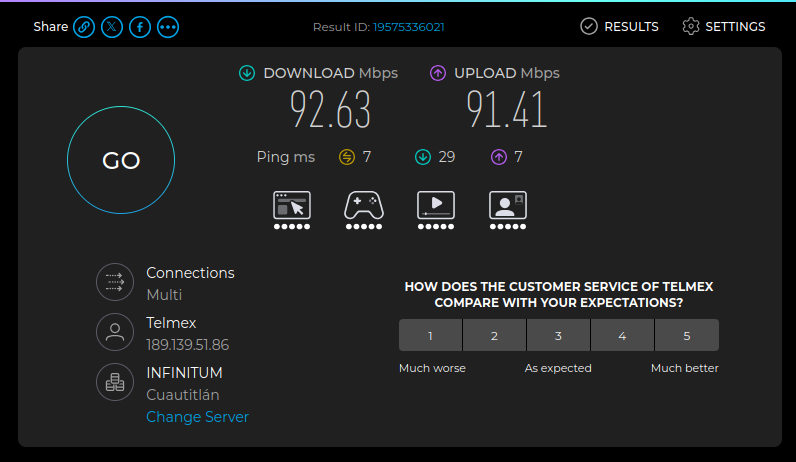The width and height of the screenshot is (796, 462).
Task: Share result on X (Twitter)
Action: [x=112, y=27]
